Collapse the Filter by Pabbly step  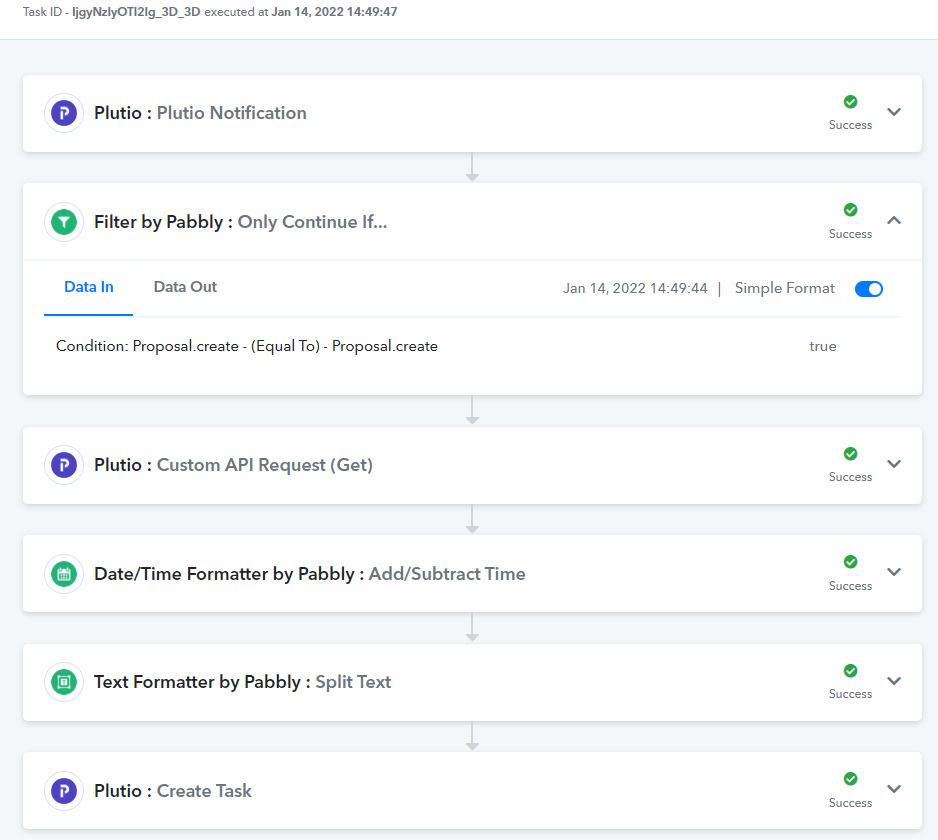[x=894, y=220]
